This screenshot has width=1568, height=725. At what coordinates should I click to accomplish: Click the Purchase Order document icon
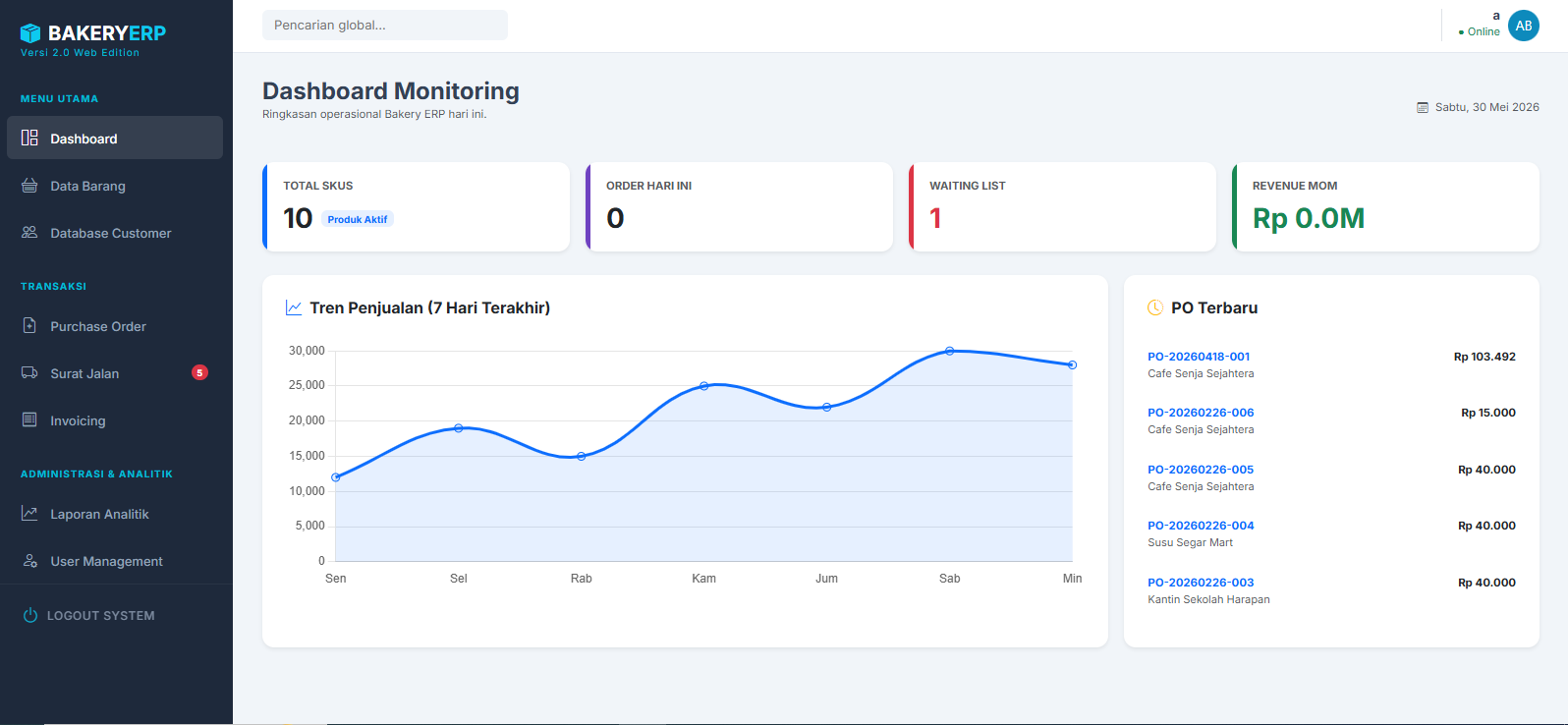pyautogui.click(x=29, y=325)
